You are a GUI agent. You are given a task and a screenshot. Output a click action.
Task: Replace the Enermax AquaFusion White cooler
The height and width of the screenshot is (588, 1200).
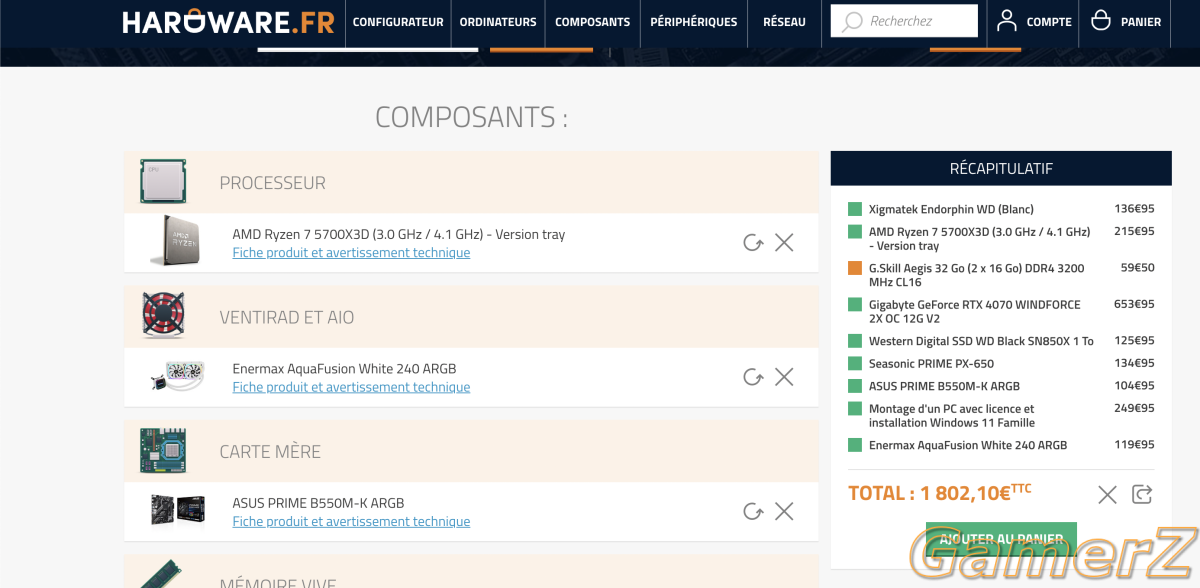(x=753, y=377)
